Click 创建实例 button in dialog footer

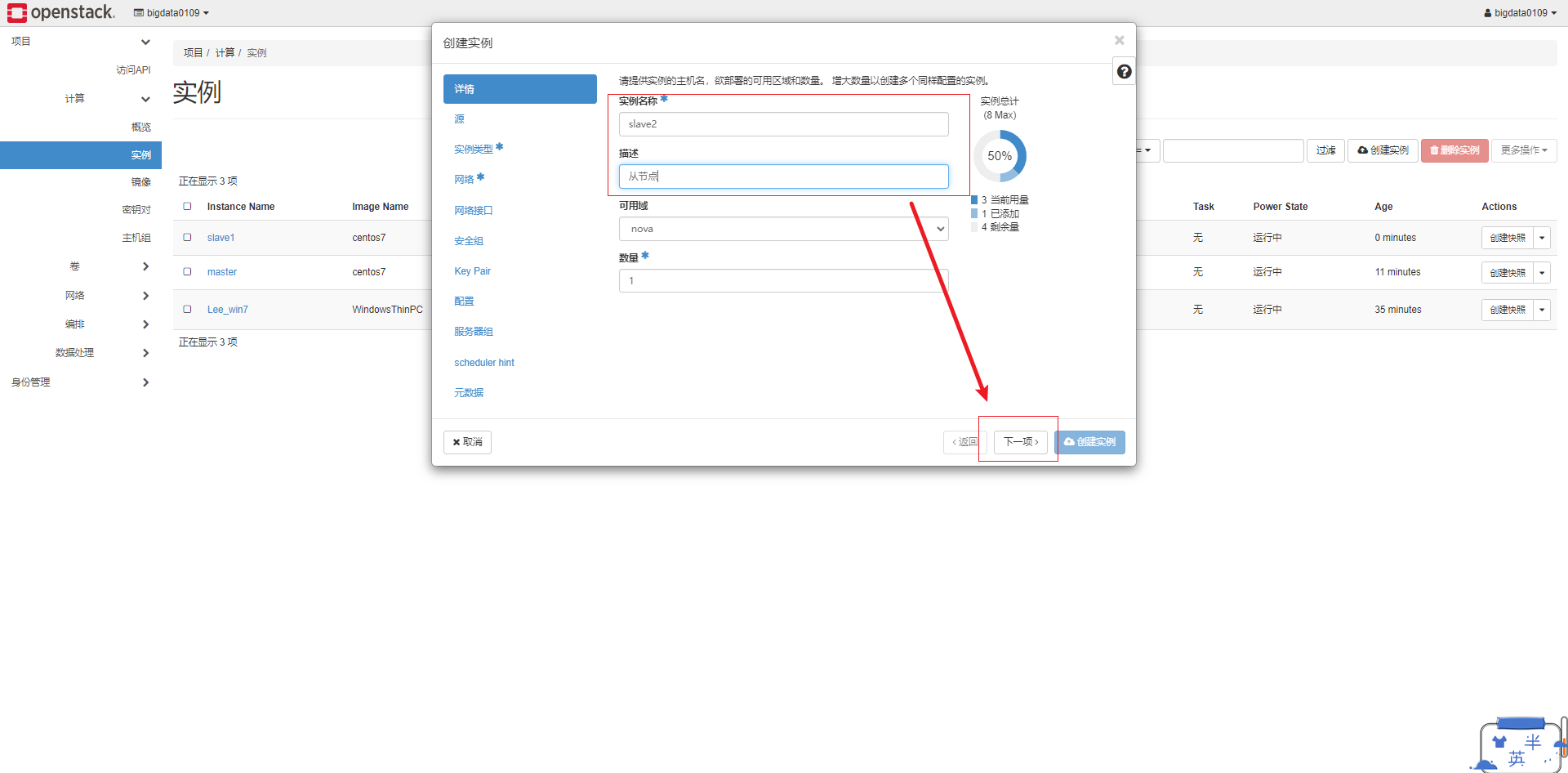[x=1089, y=442]
